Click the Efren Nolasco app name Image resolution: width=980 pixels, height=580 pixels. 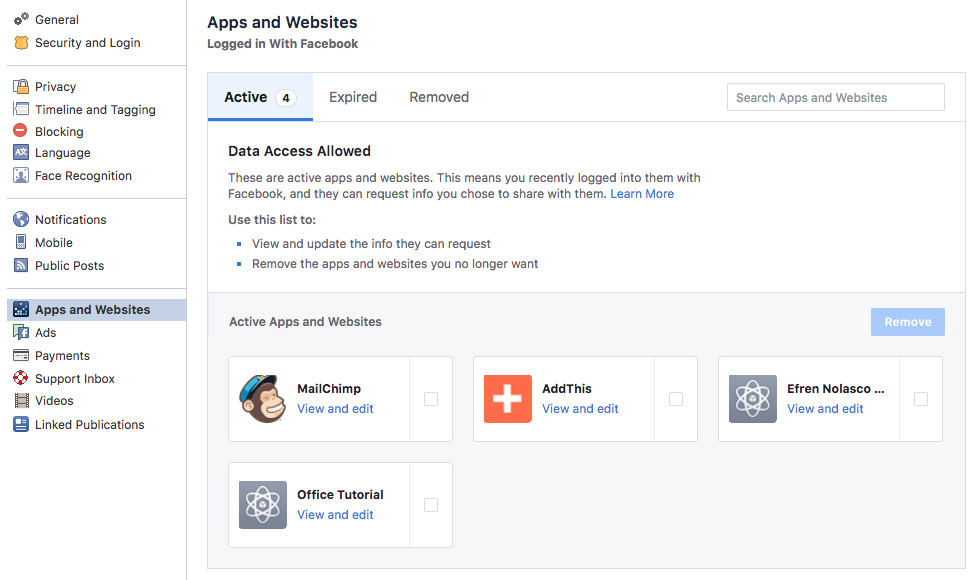[836, 389]
